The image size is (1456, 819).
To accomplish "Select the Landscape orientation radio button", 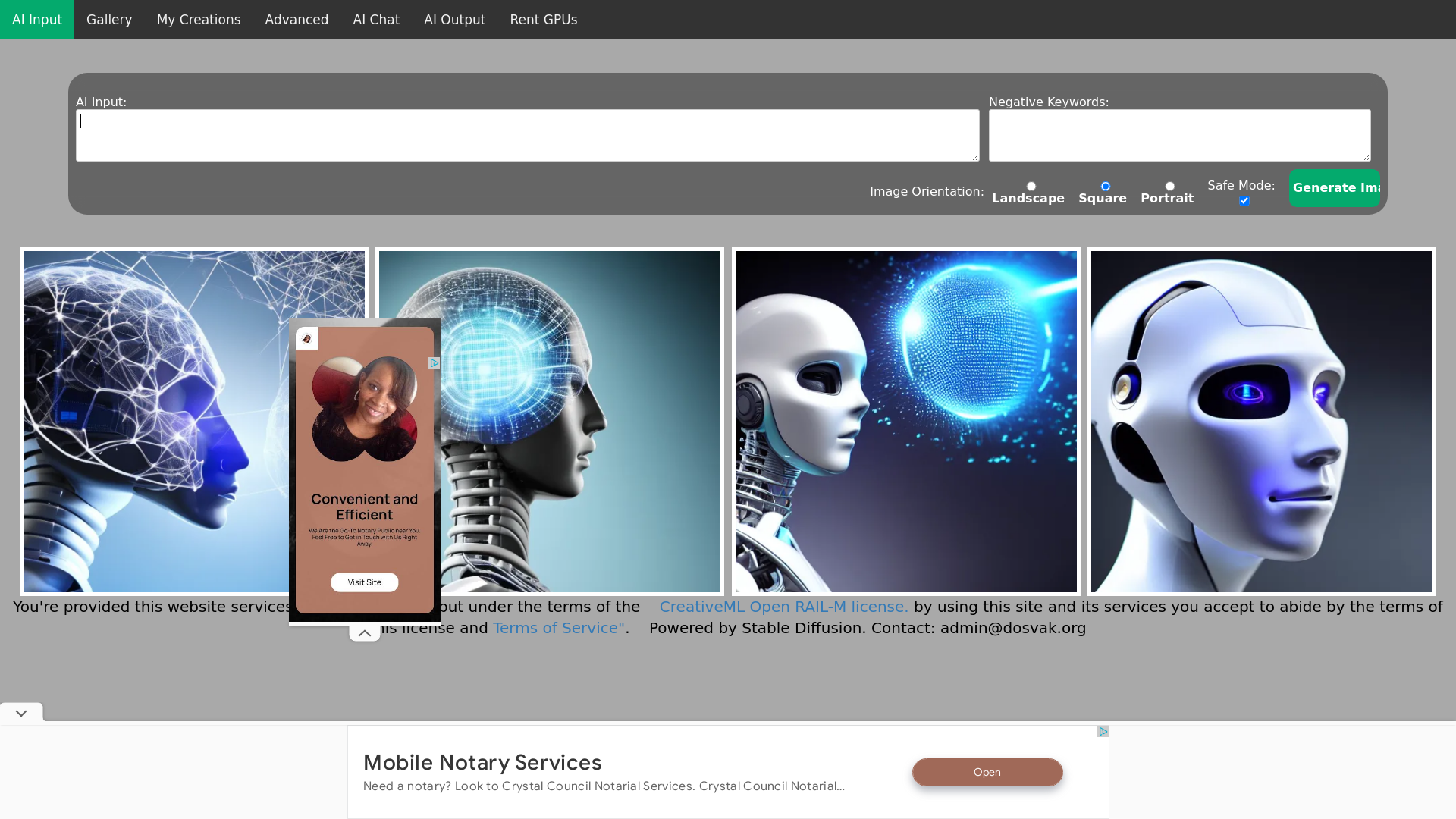I will pyautogui.click(x=1031, y=186).
